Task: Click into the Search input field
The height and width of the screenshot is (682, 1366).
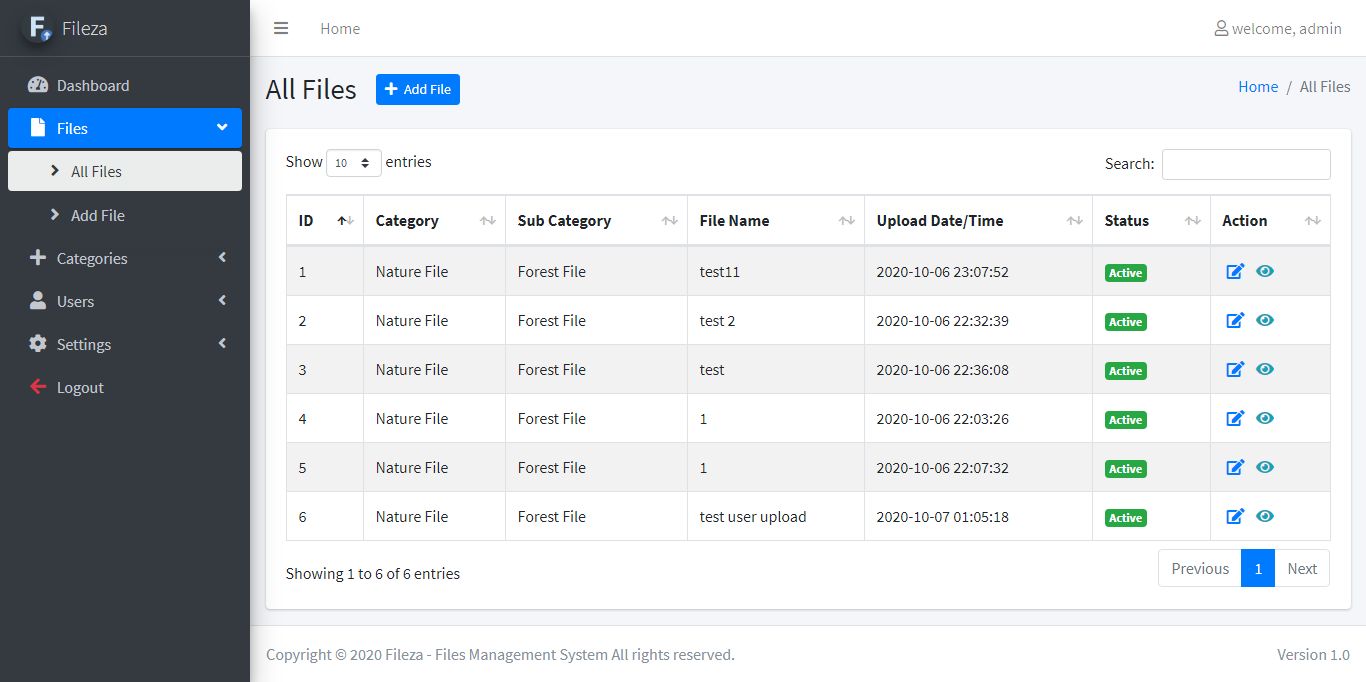Action: coord(1245,164)
